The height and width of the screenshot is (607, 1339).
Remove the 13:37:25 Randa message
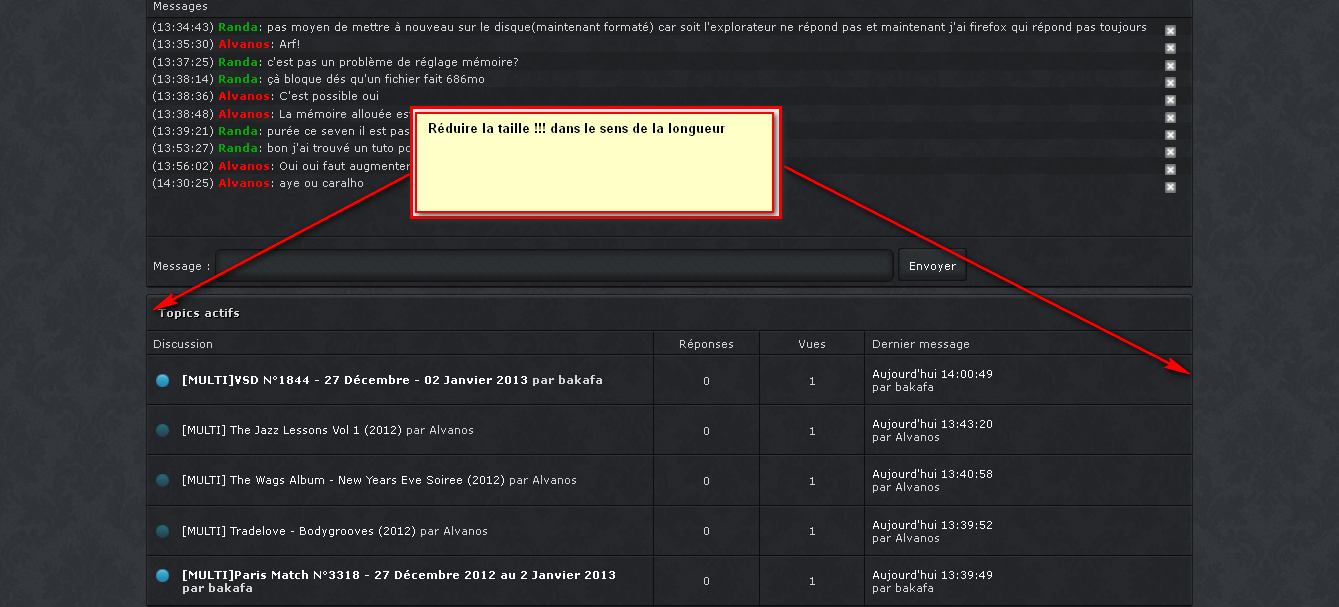click(x=1170, y=65)
